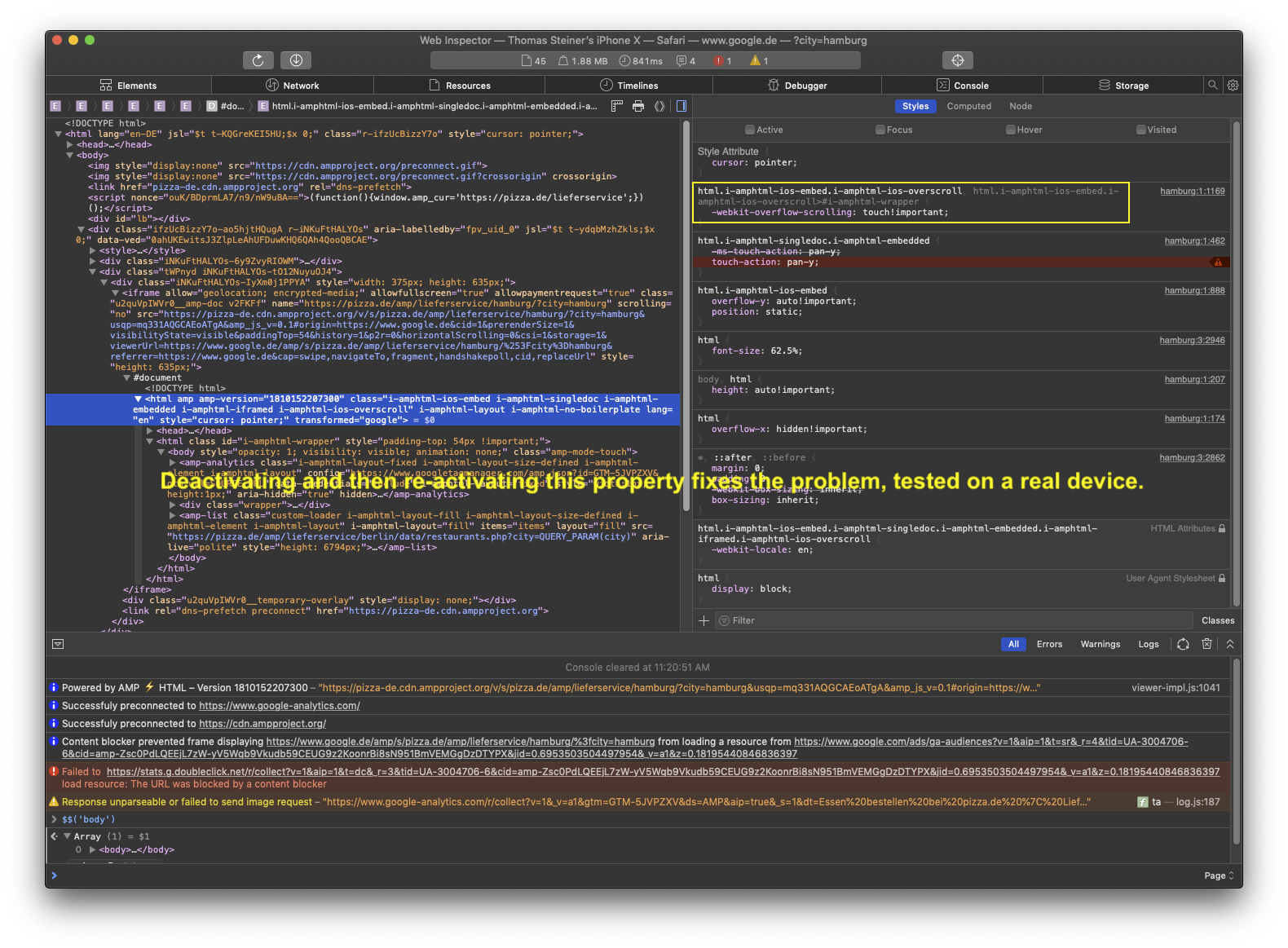The width and height of the screenshot is (1288, 948).
Task: Click the #do... document breadcrumb
Action: [226, 106]
